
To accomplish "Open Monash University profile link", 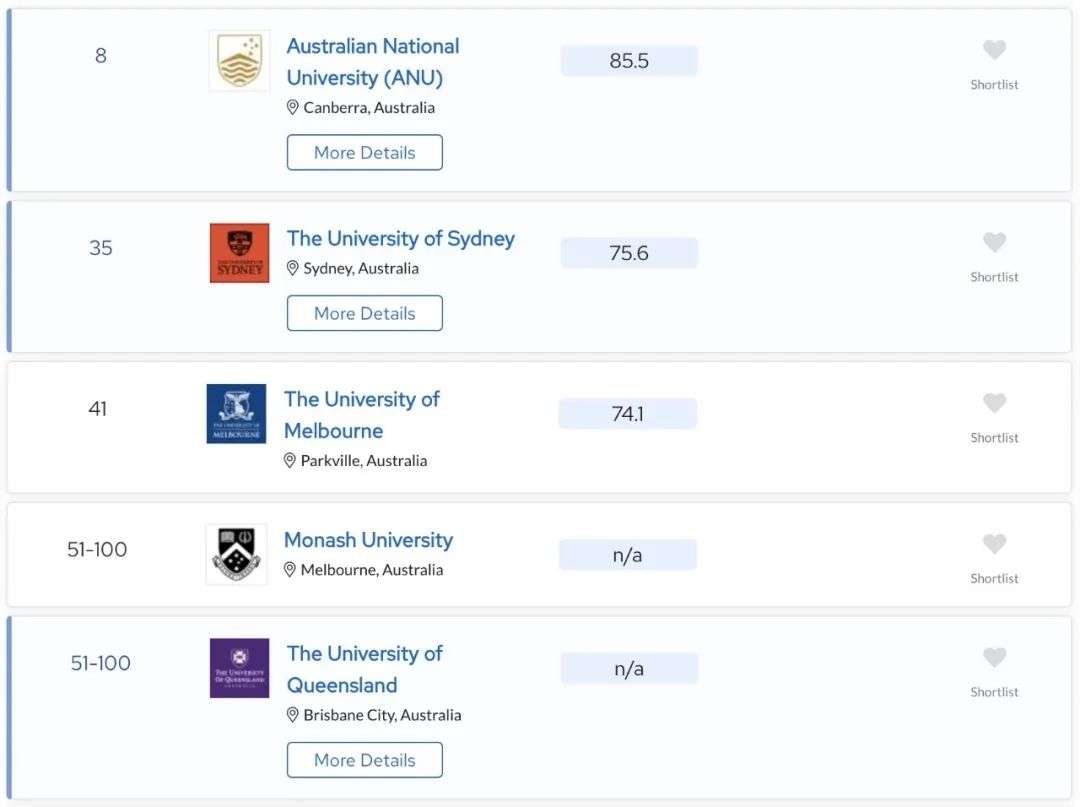I will [x=368, y=540].
